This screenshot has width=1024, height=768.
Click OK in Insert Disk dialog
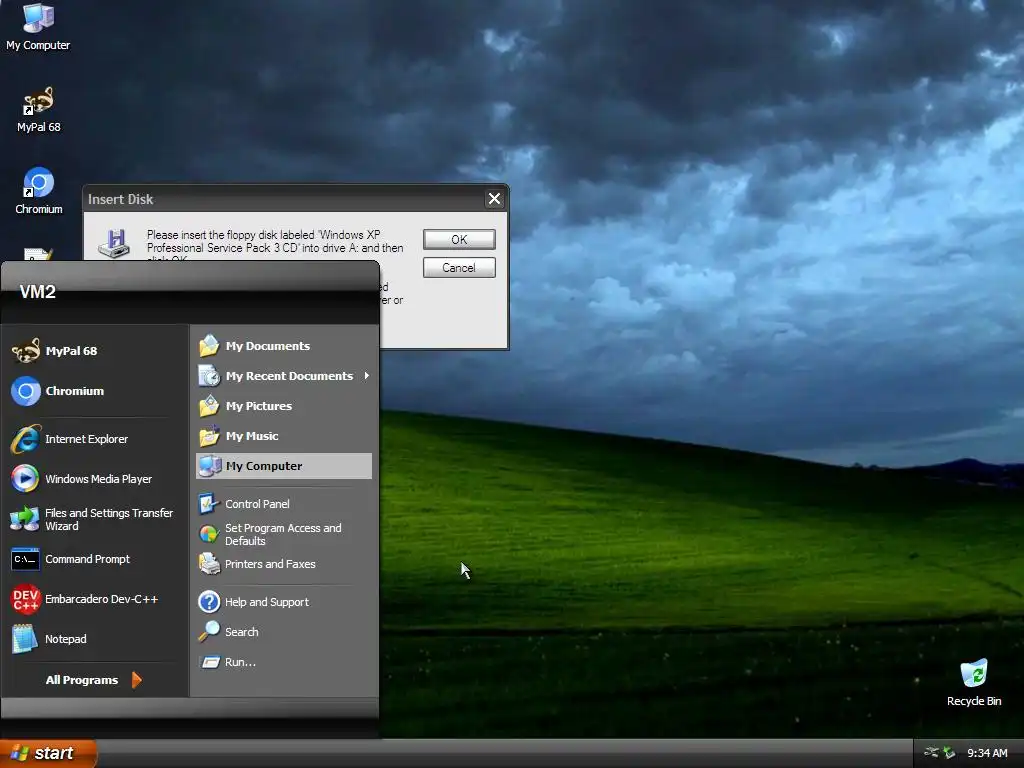tap(459, 240)
